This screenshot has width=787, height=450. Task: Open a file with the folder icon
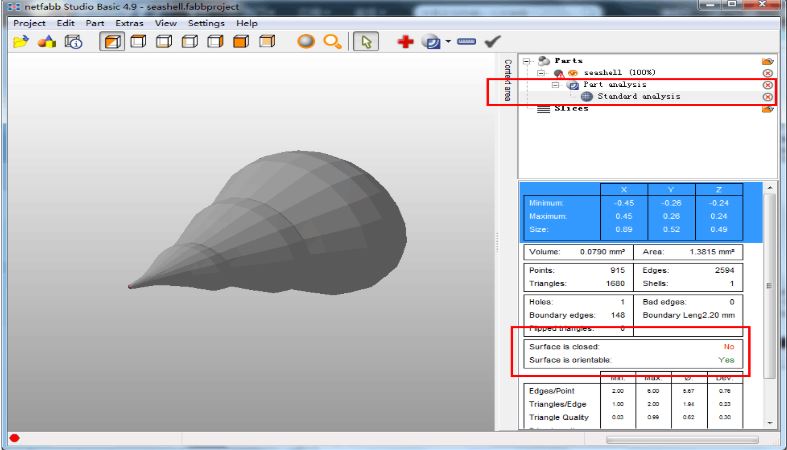pyautogui.click(x=21, y=42)
